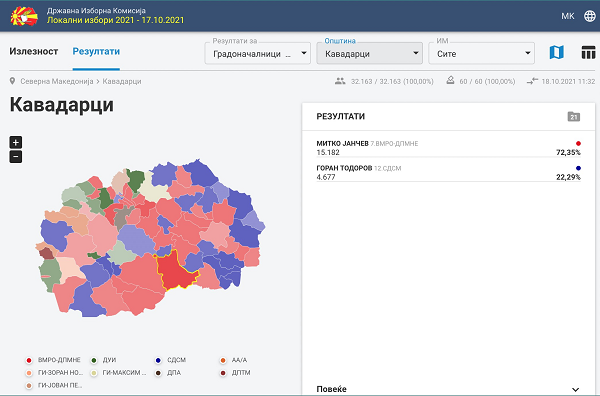
Task: Open the Резултати за dropdown
Action: (x=258, y=53)
